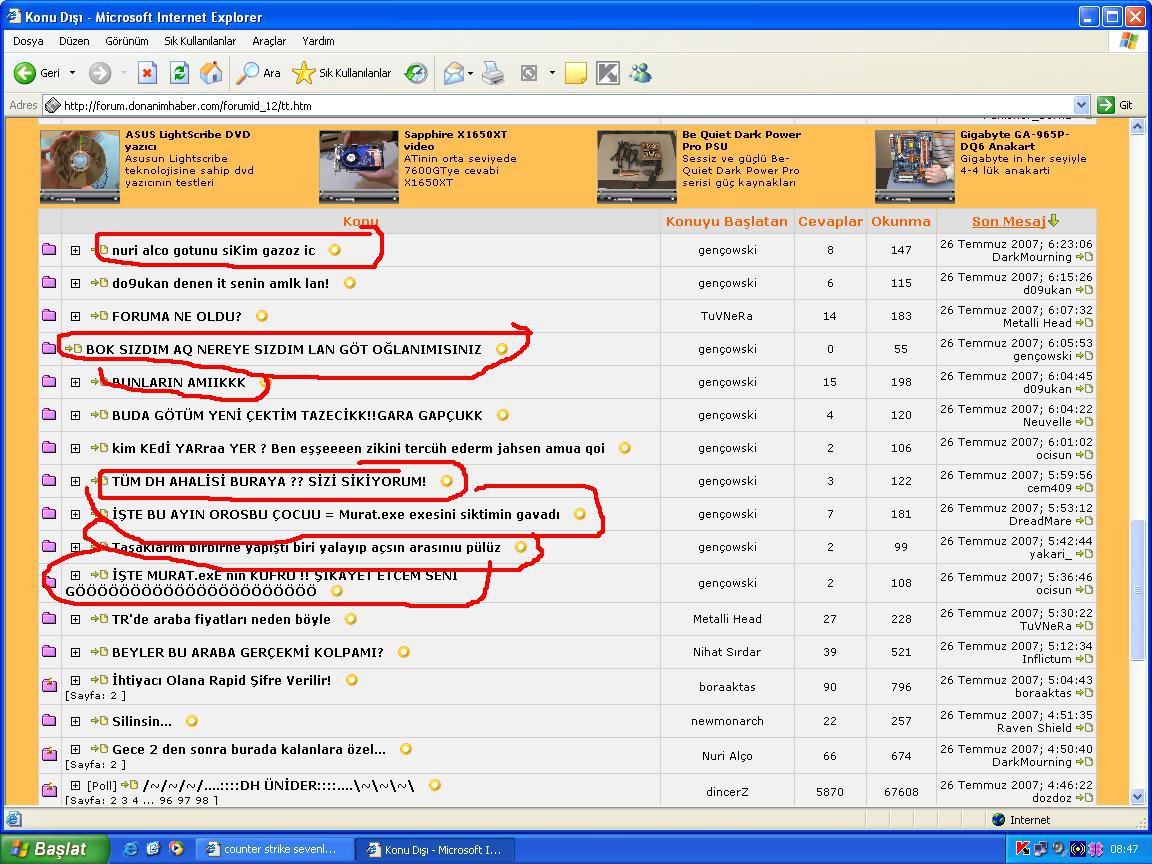Open the Sapphire X1650XT video thumbnail
Screen dimensions: 1152x864
[359, 166]
